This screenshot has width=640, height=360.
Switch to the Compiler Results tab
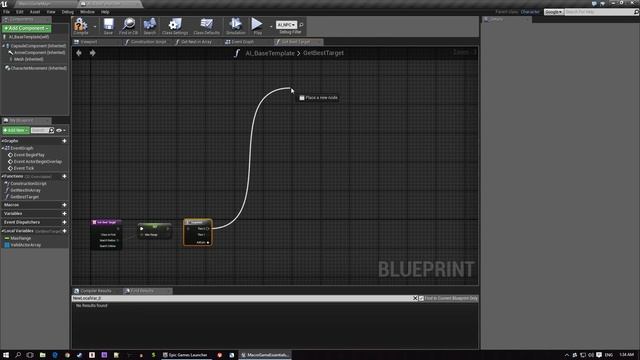pyautogui.click(x=97, y=291)
